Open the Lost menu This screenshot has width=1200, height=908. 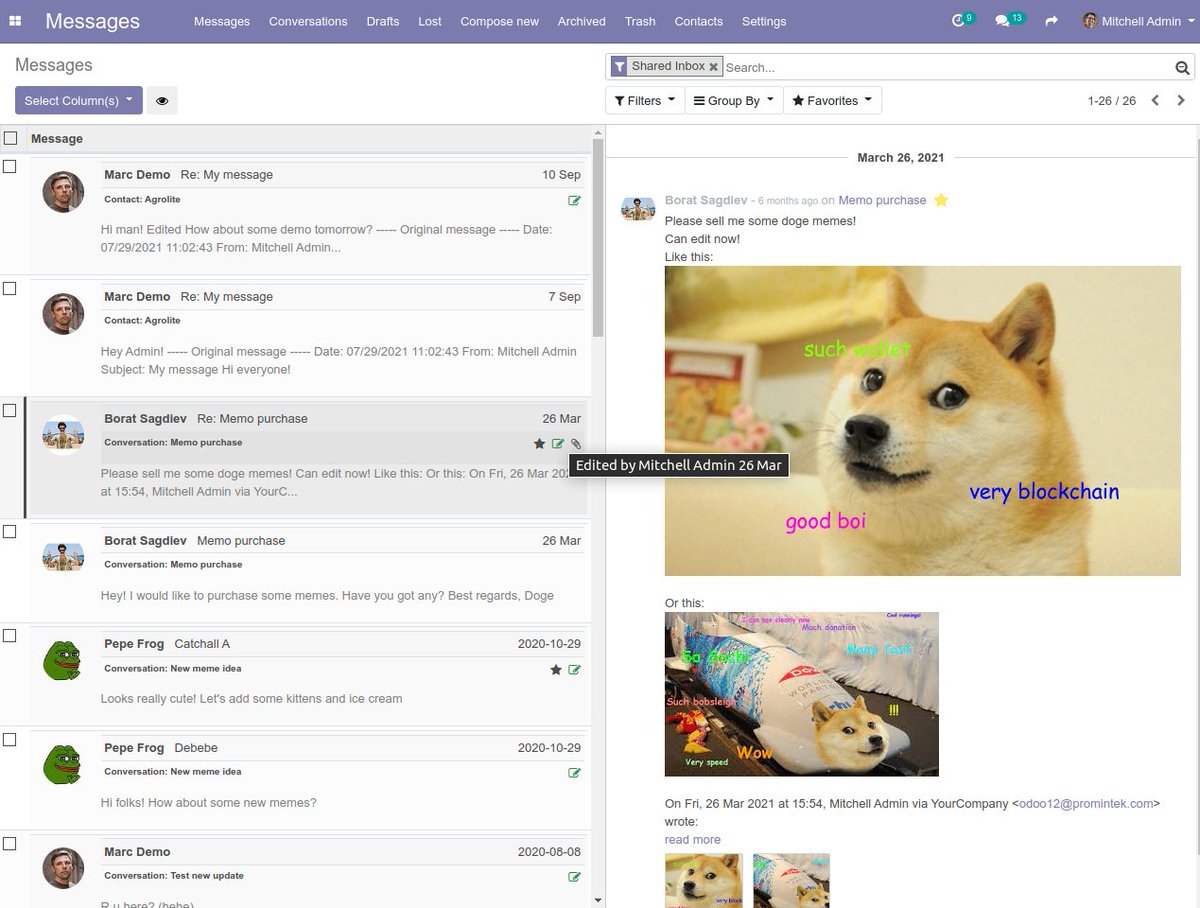pos(430,21)
